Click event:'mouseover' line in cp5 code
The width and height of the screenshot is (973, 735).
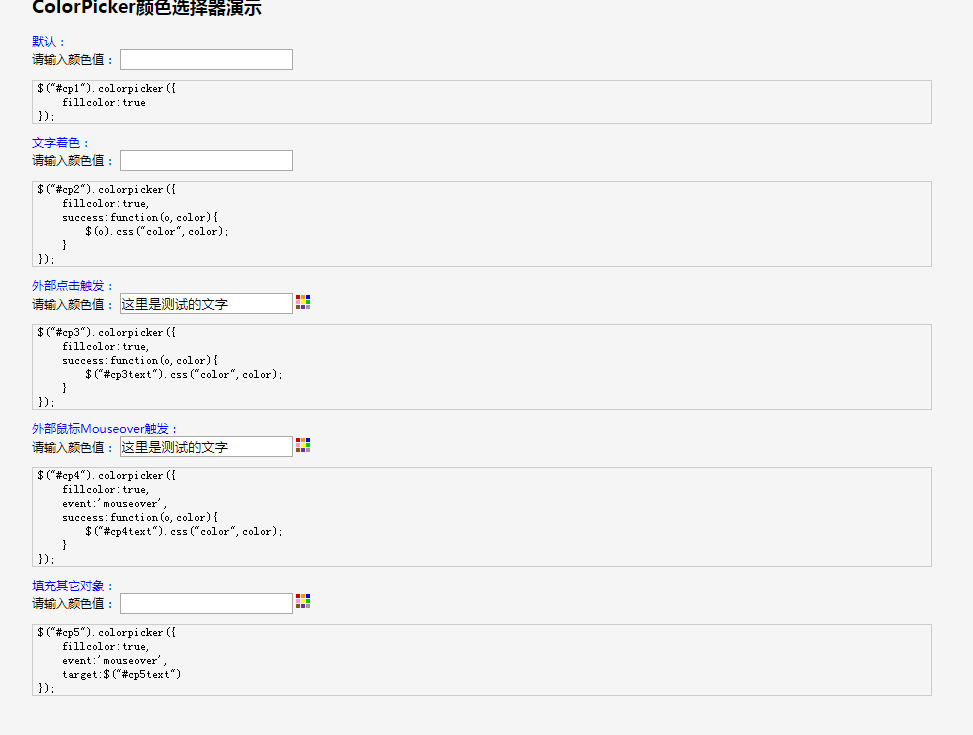coord(114,661)
